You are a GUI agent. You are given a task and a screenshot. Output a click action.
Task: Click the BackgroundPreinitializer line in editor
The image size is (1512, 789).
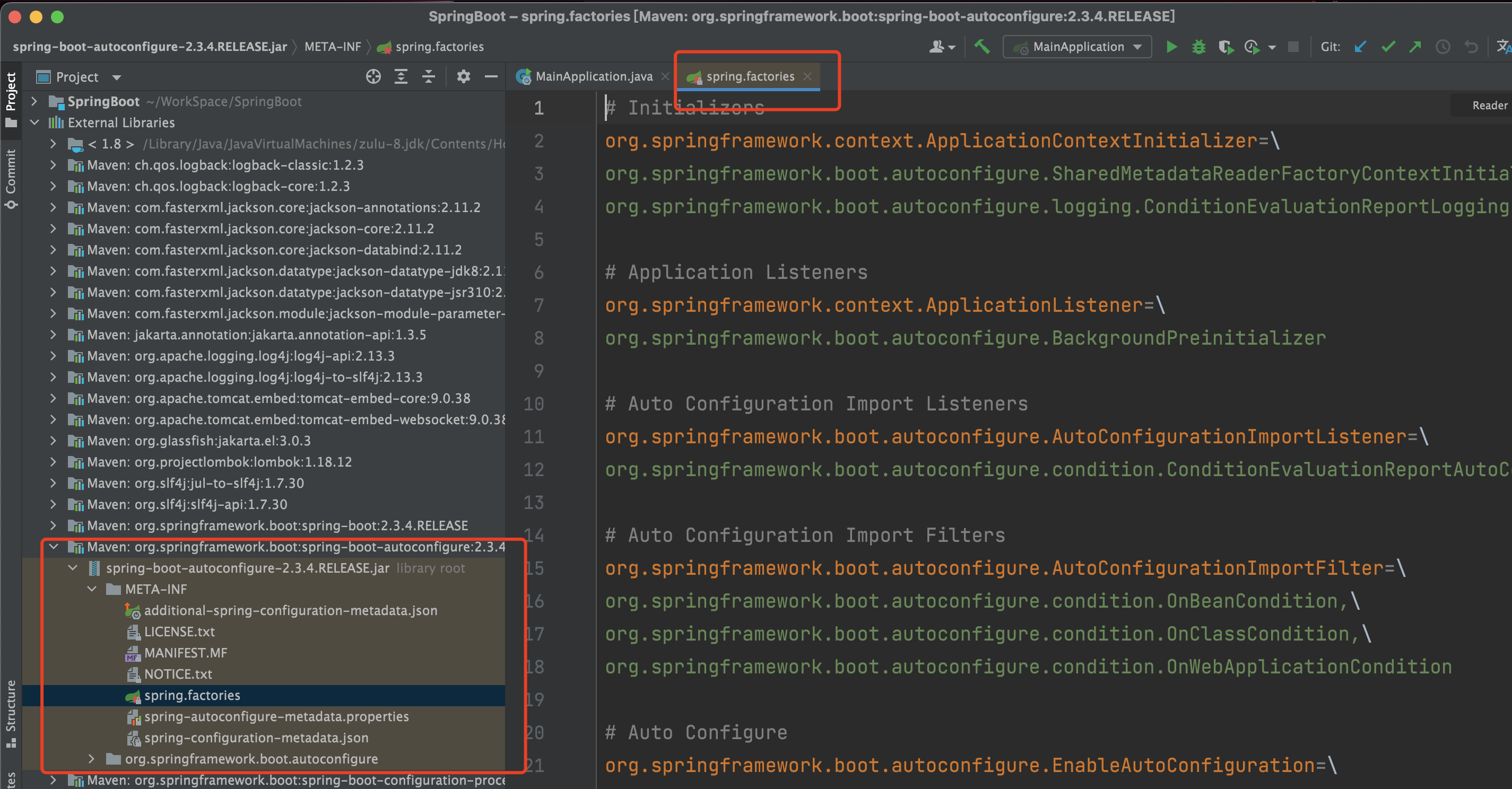[x=965, y=338]
